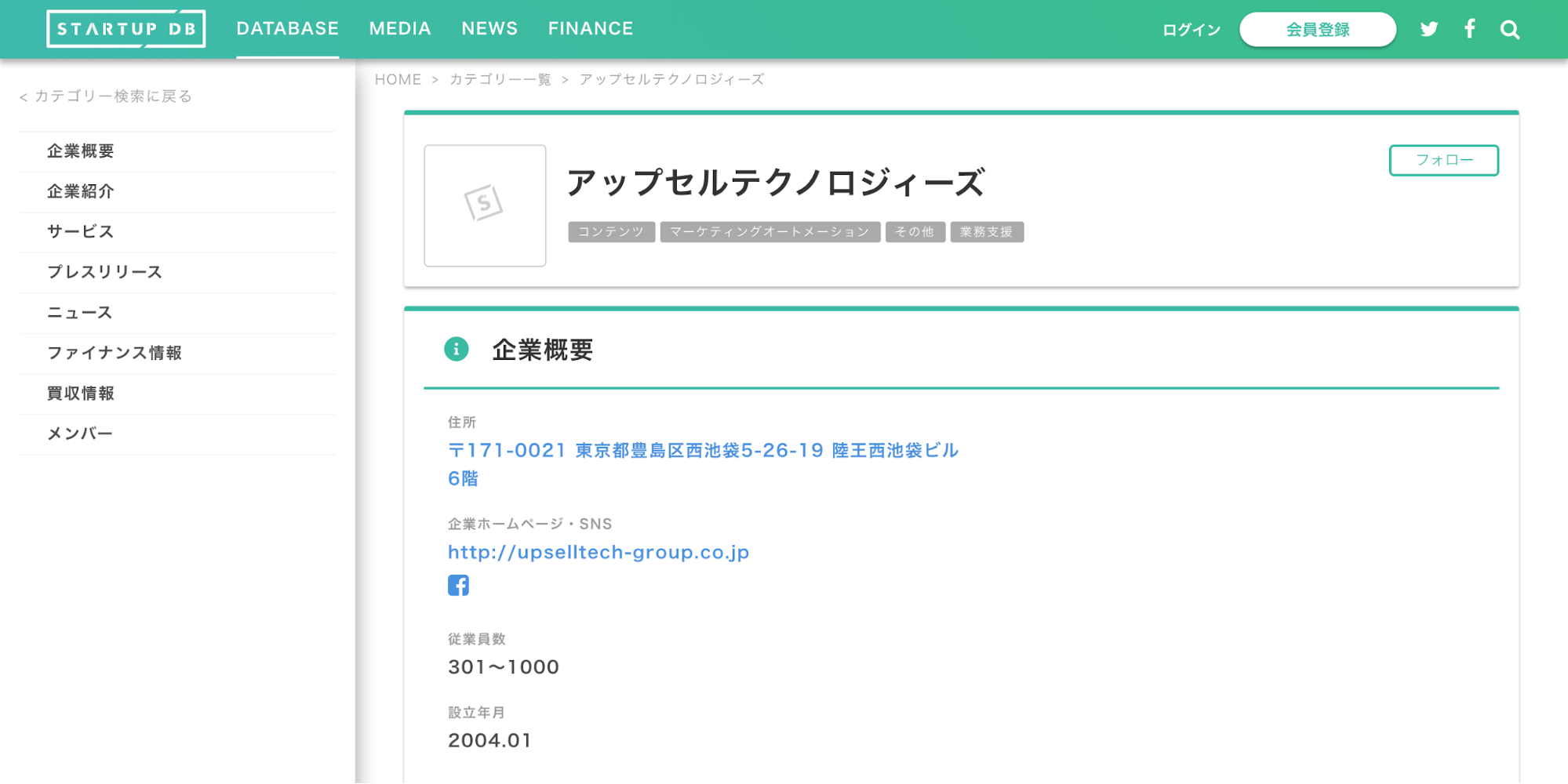1568x784 pixels.
Task: Open the company's Facebook page icon
Action: click(458, 585)
